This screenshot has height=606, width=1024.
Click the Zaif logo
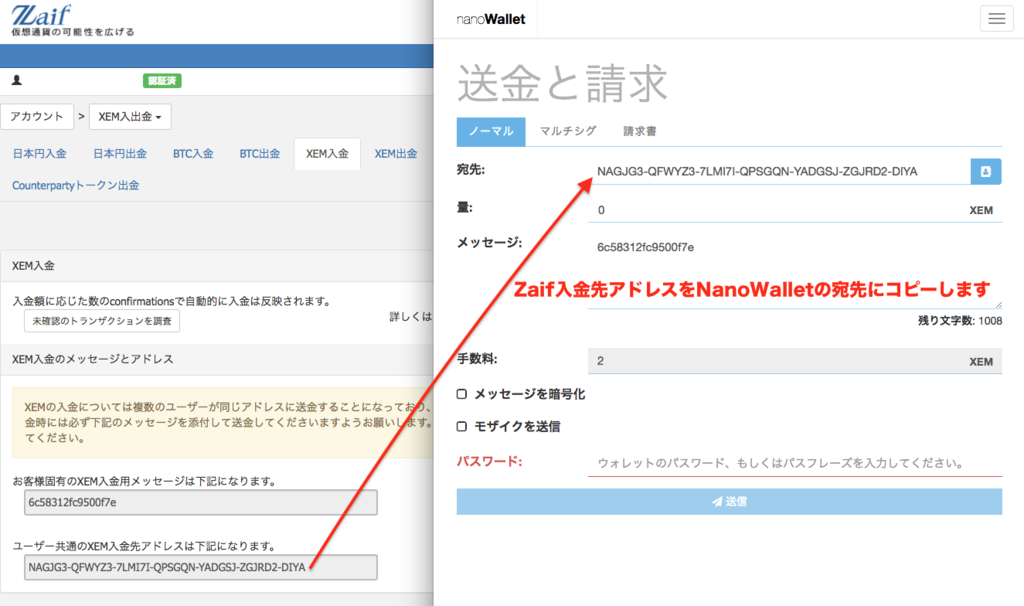tap(41, 14)
